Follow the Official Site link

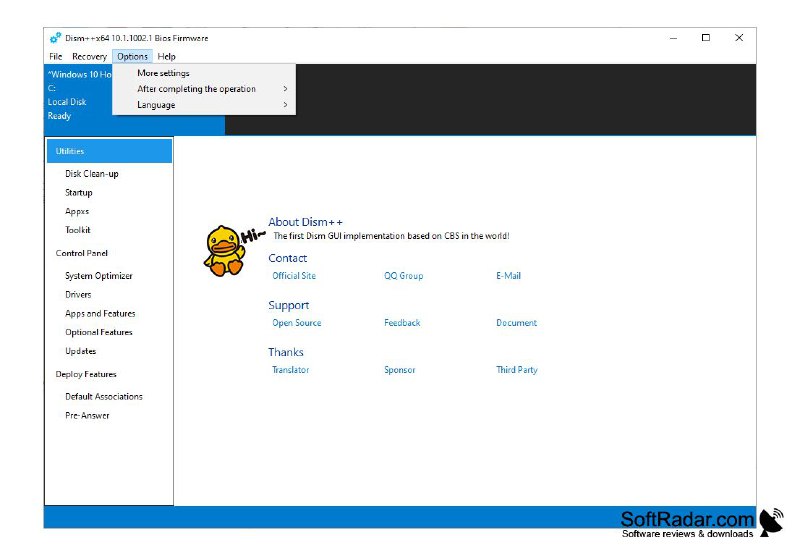pos(294,275)
